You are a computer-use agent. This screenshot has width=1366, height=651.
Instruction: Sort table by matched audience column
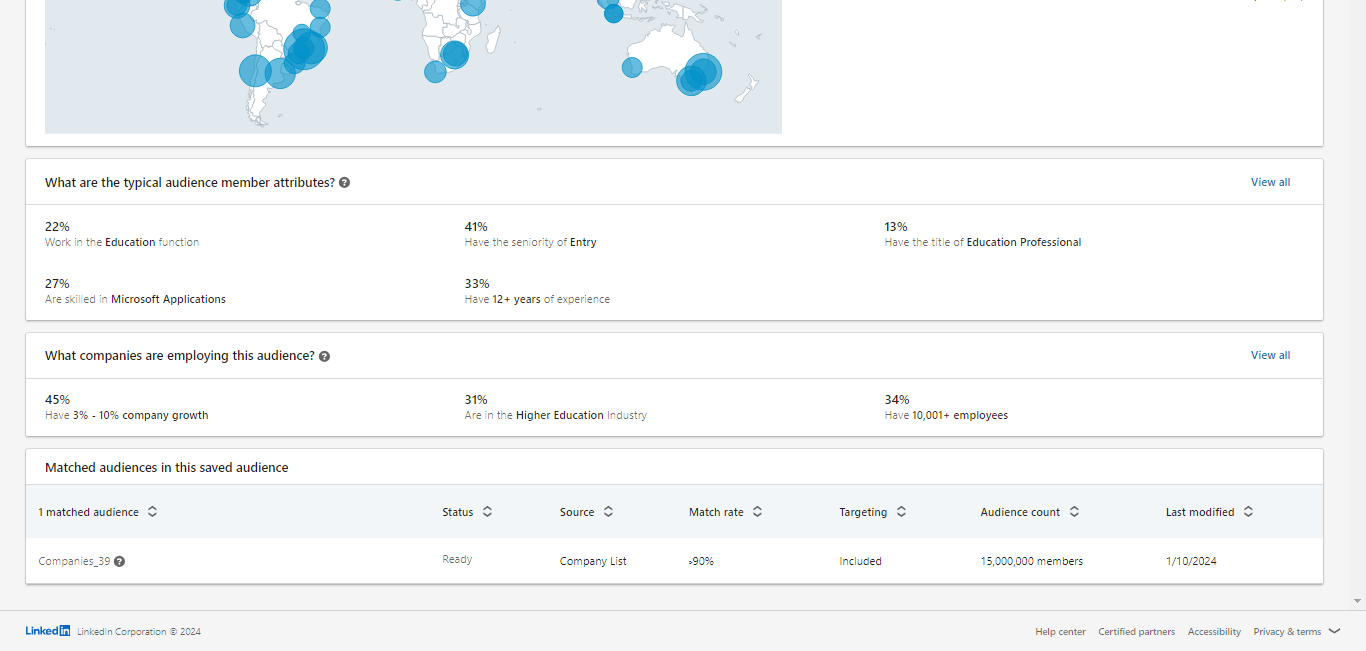click(152, 512)
